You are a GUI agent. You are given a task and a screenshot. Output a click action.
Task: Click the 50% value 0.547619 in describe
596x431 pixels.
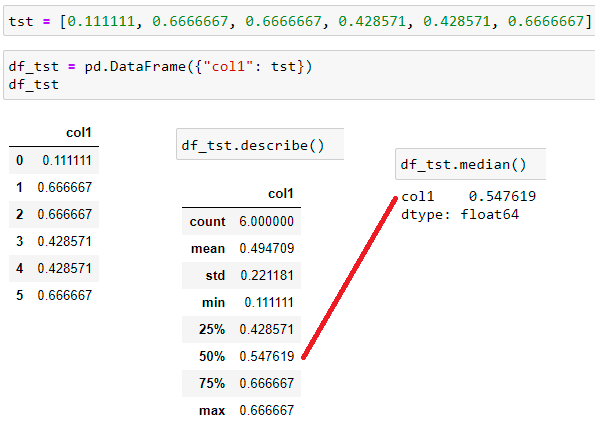[x=266, y=356]
